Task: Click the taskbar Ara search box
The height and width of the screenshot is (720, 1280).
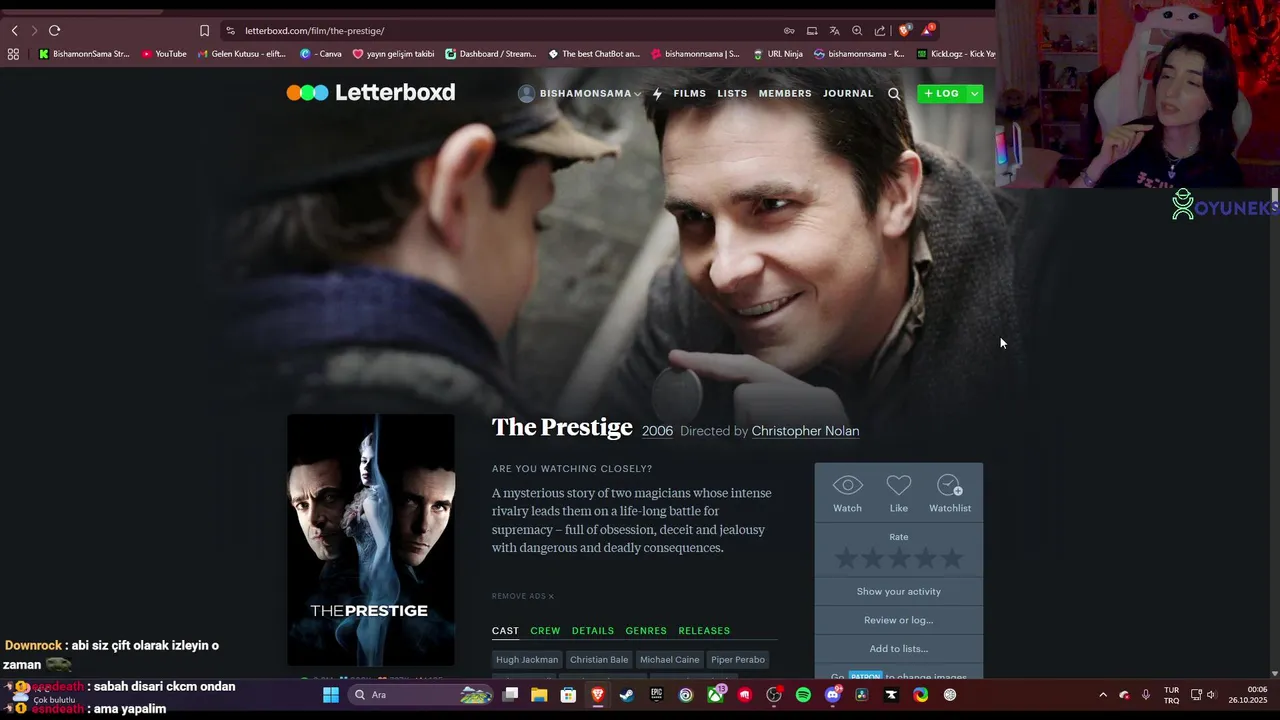Action: (420, 695)
